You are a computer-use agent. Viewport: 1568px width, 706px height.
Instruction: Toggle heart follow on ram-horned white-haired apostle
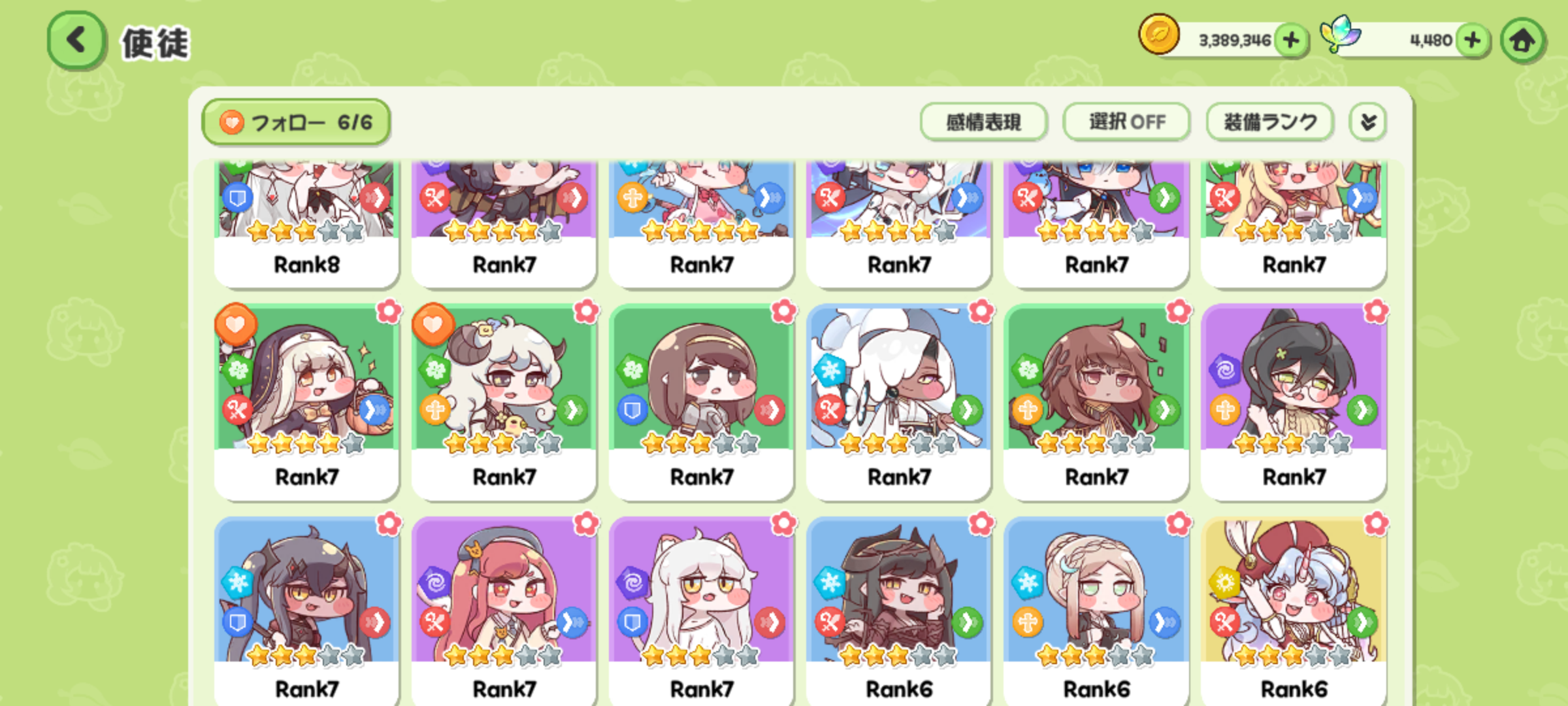433,325
